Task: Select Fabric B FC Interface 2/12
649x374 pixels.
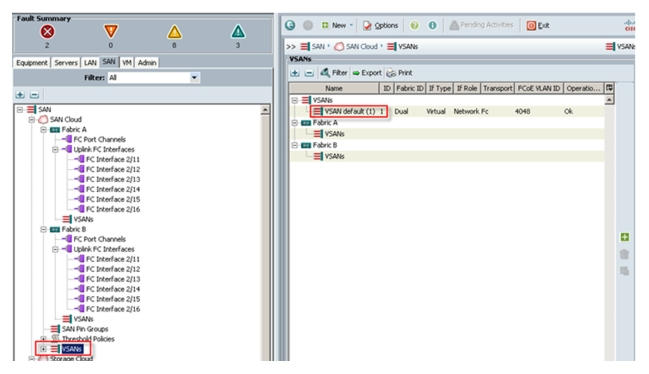Action: [x=108, y=269]
